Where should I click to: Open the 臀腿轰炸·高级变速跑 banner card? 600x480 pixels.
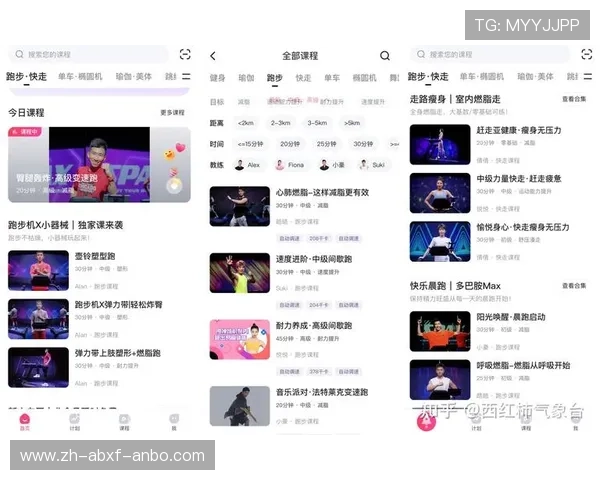(x=99, y=165)
